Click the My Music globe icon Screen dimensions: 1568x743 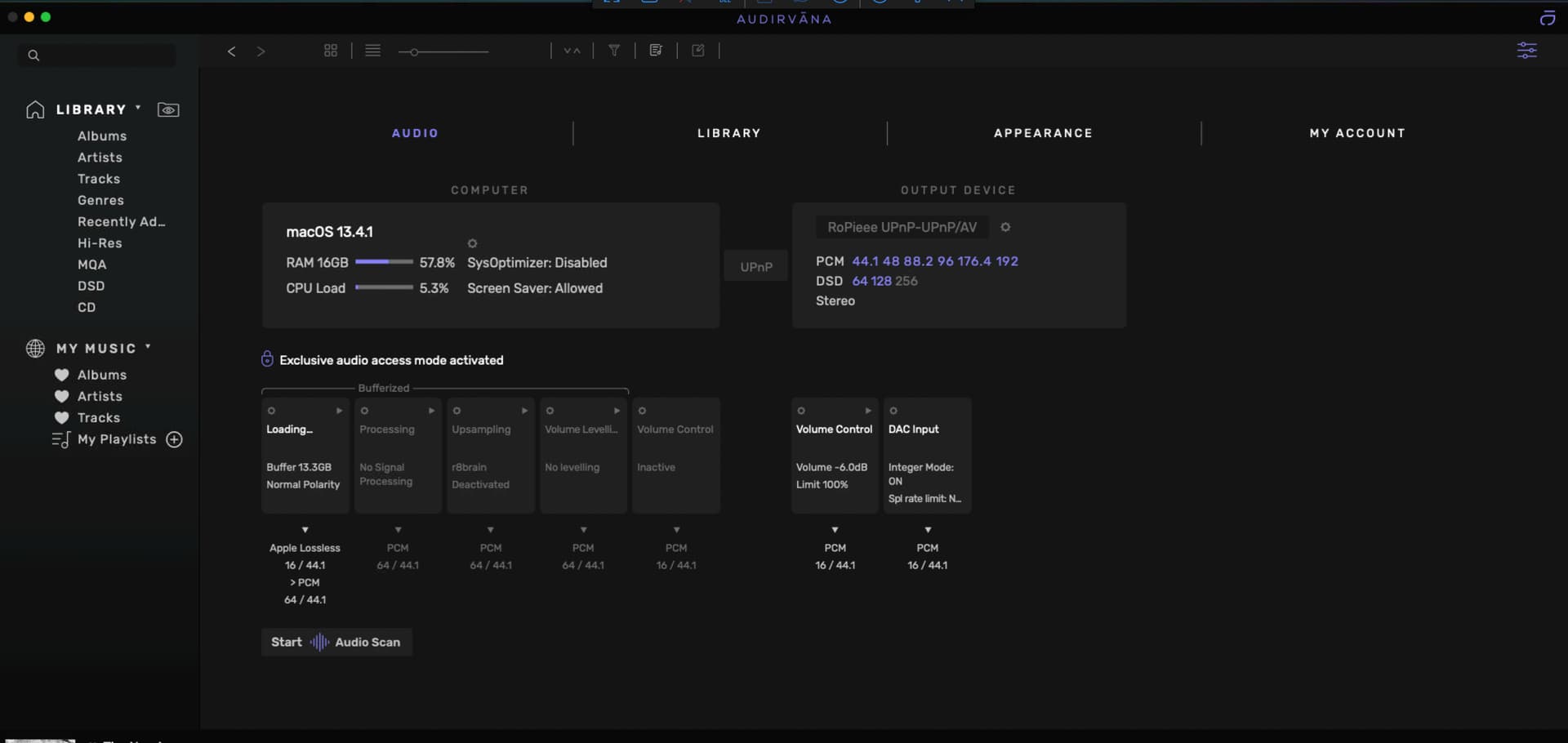coord(35,349)
